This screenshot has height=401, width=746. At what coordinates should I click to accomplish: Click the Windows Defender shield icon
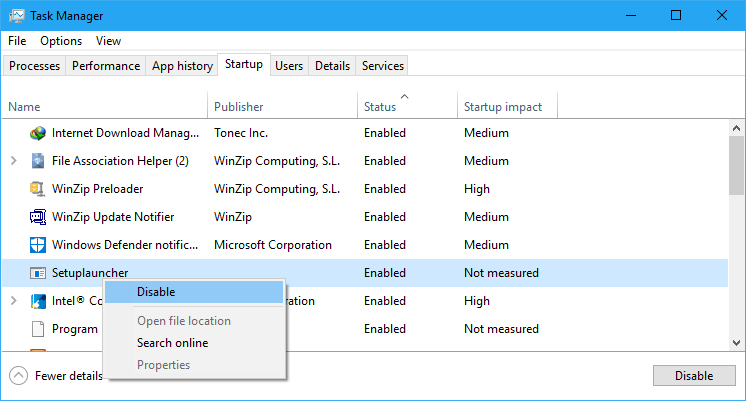(x=38, y=245)
